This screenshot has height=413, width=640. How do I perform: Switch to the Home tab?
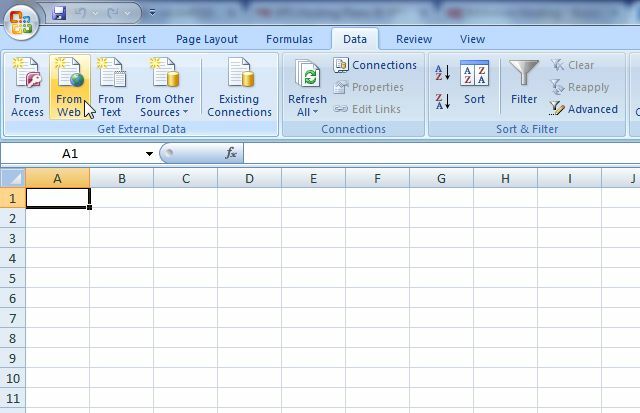click(x=74, y=39)
